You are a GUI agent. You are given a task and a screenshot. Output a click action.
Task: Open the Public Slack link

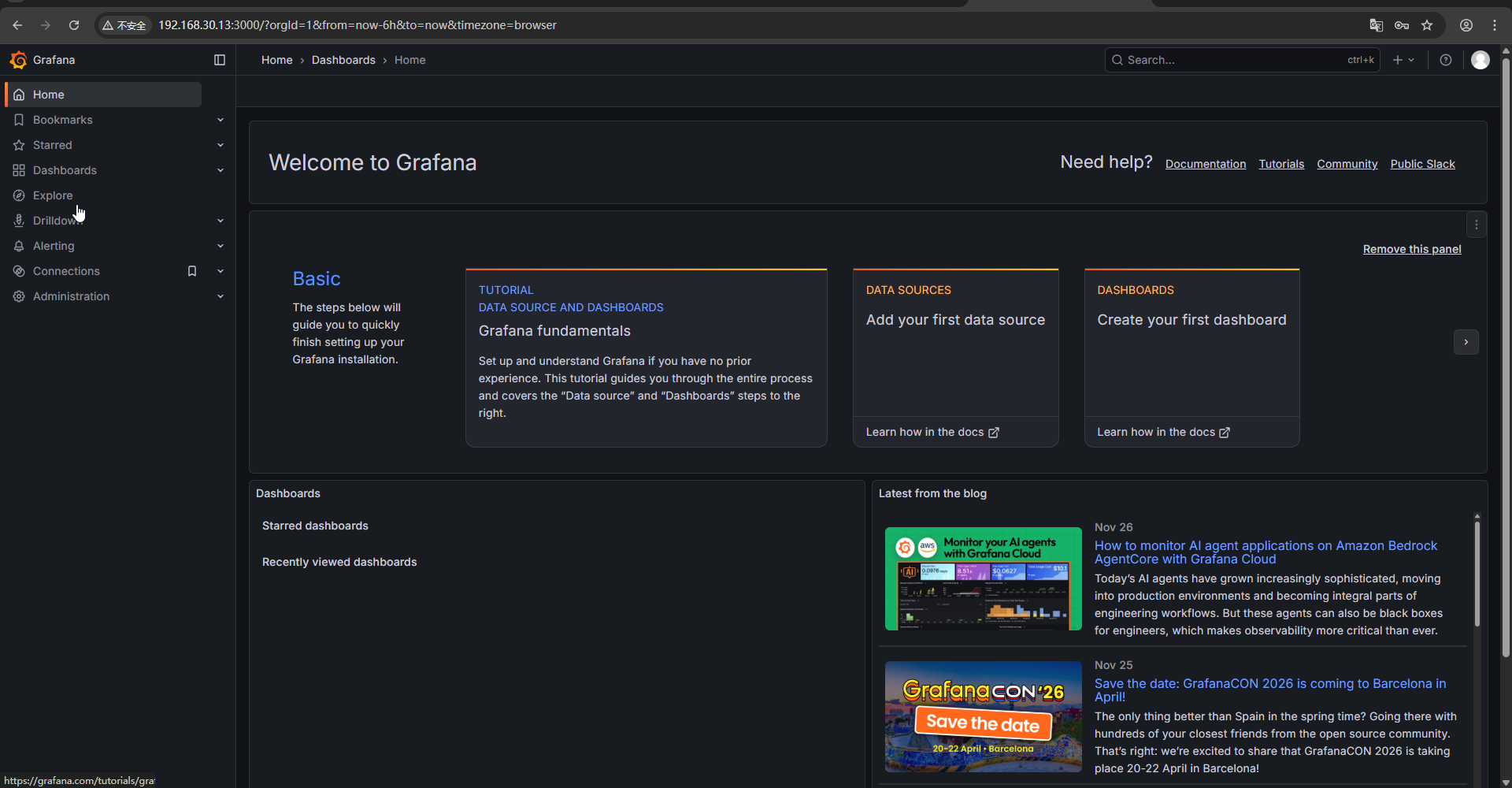[1423, 164]
